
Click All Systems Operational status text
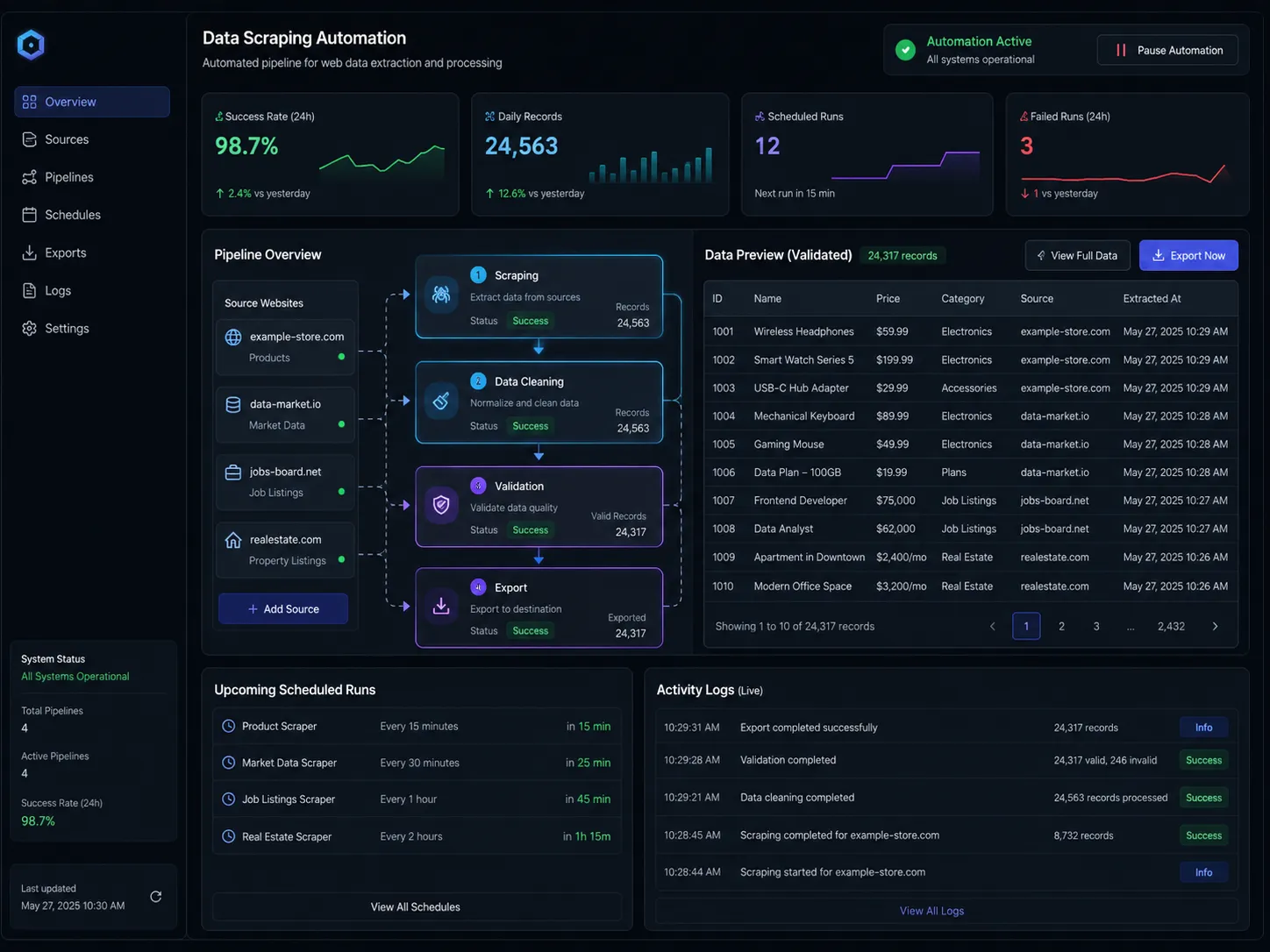pyautogui.click(x=75, y=677)
